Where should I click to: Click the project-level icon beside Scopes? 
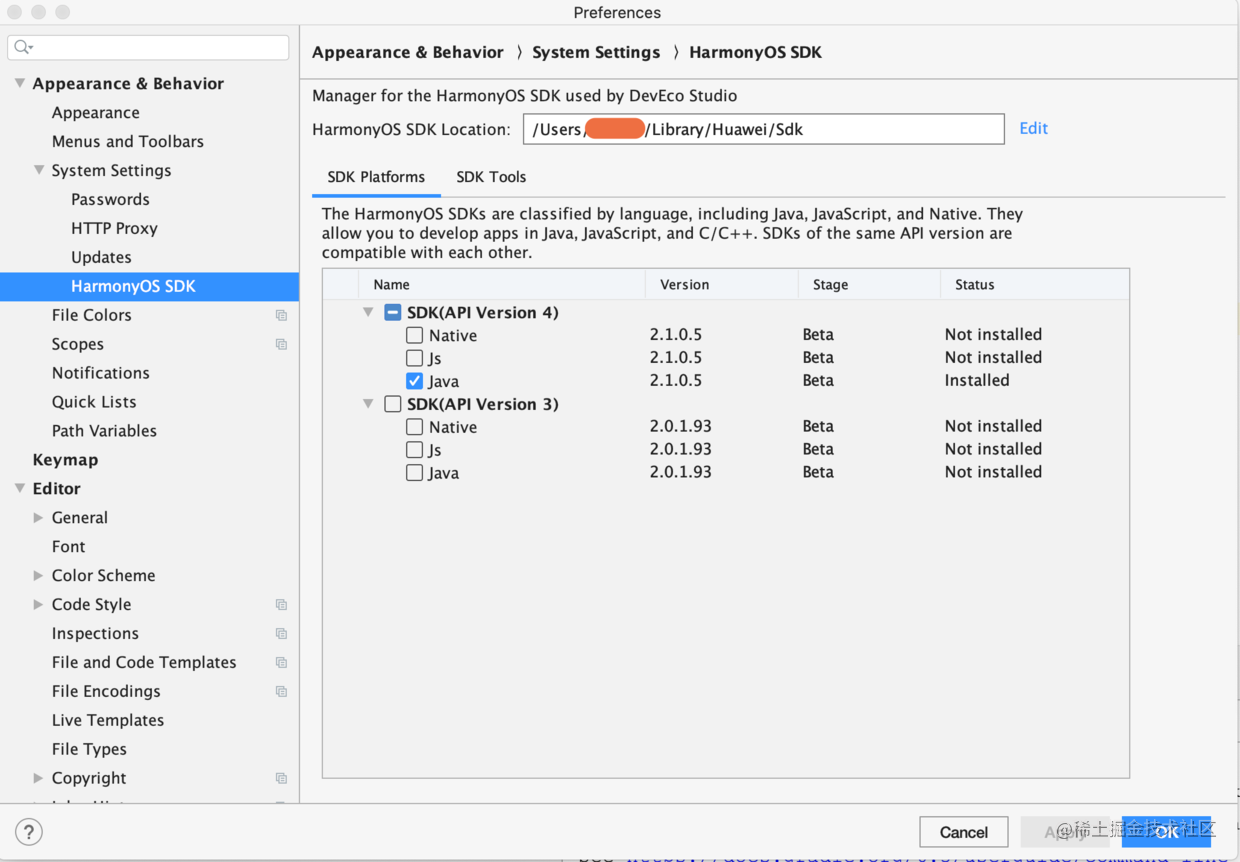click(281, 344)
